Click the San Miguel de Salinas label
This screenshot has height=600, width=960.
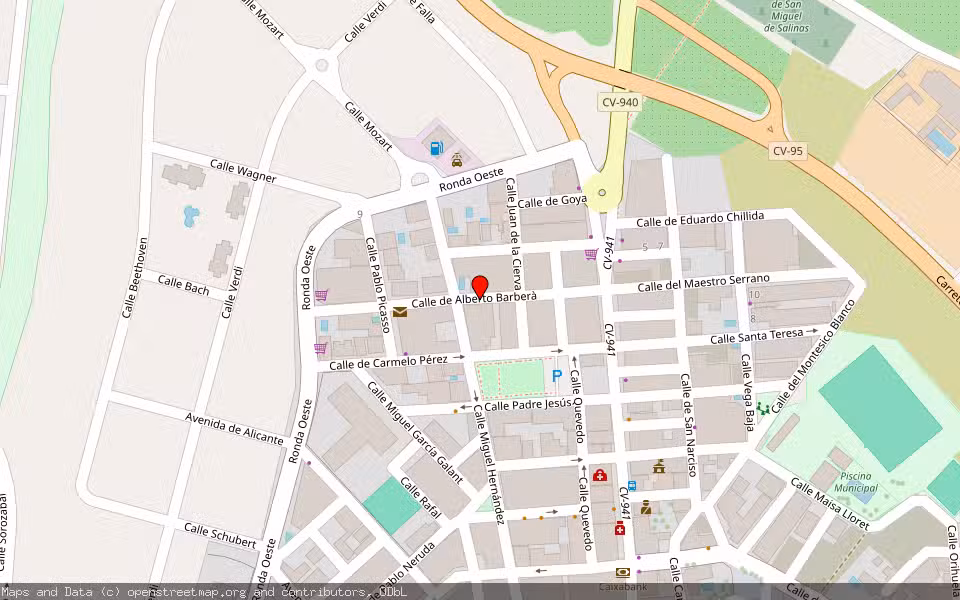pos(787,17)
